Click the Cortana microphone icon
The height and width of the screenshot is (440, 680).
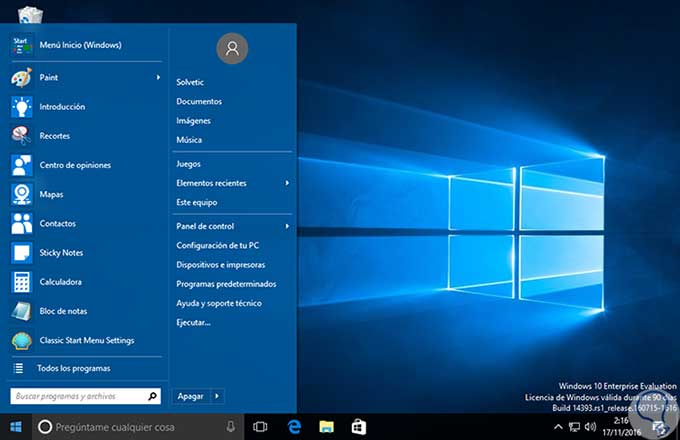point(231,427)
